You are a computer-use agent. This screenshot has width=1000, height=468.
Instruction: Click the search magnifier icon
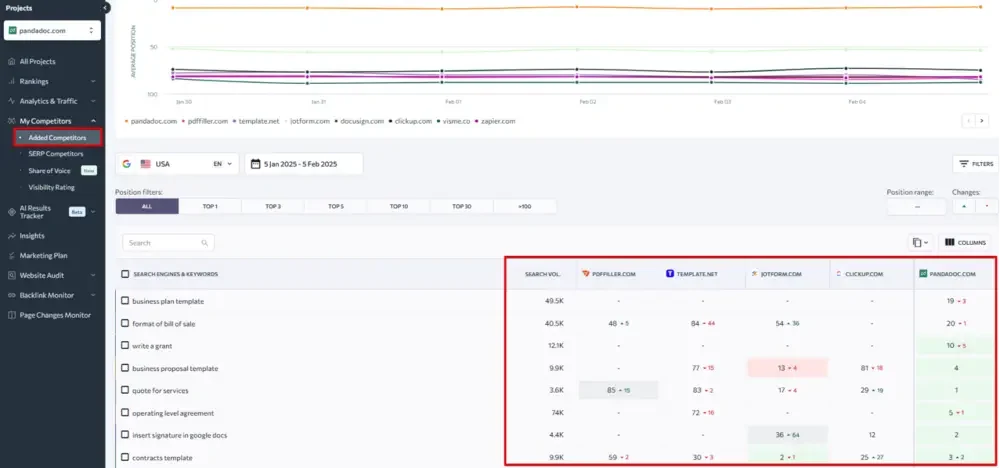point(205,243)
